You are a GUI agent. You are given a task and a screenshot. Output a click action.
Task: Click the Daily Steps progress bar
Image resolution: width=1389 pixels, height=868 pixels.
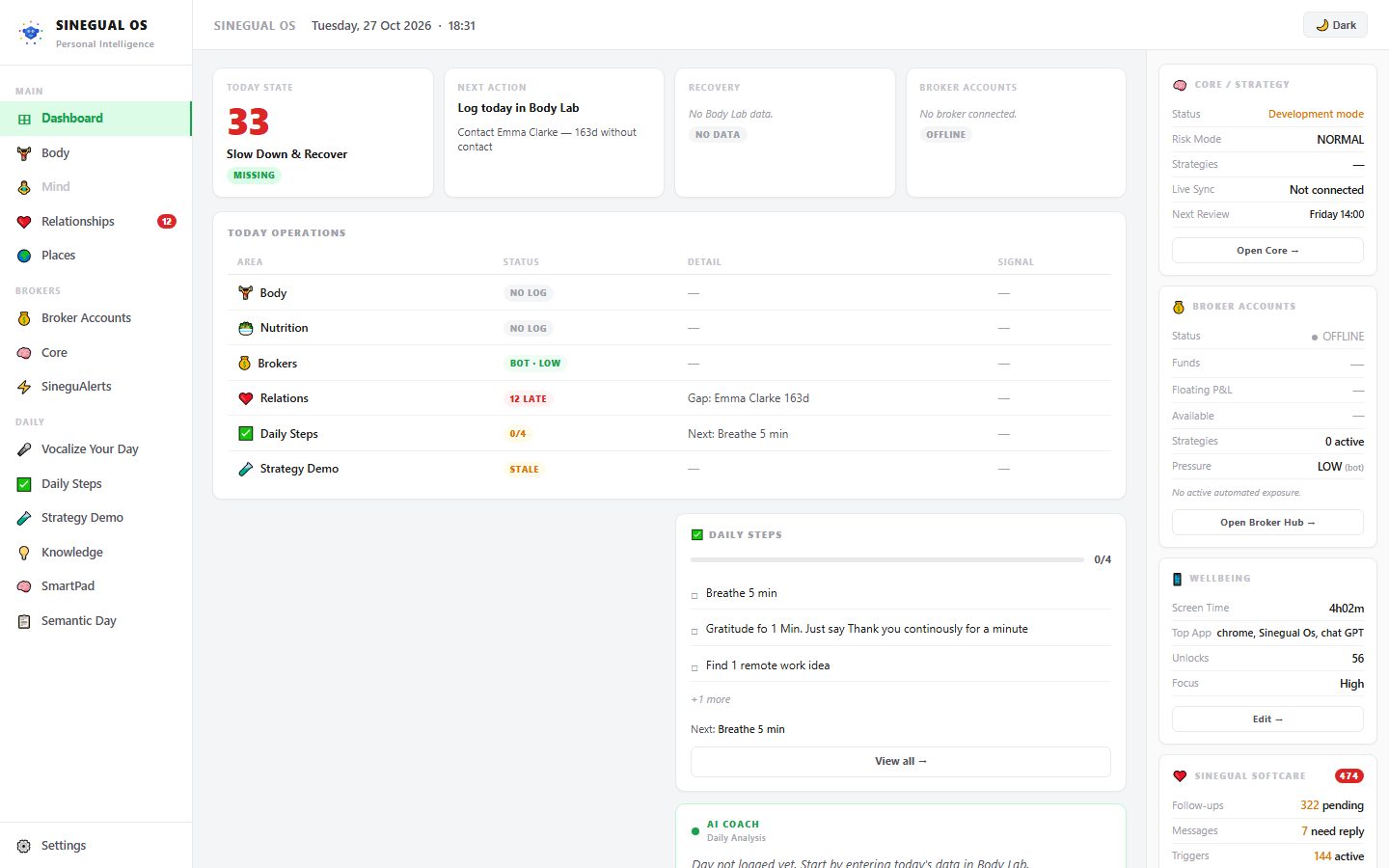(x=887, y=559)
